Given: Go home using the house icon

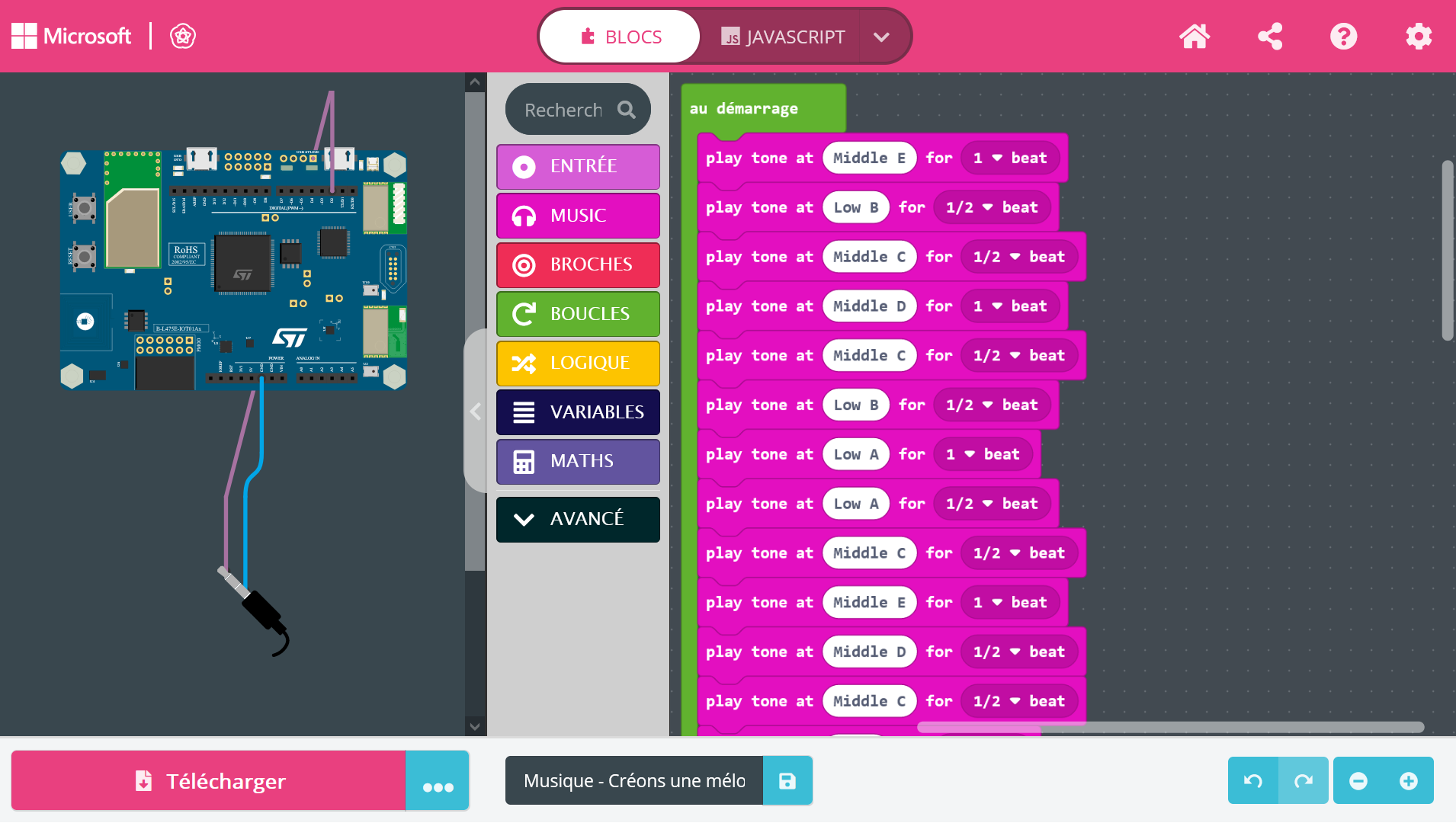Looking at the screenshot, I should 1194,36.
